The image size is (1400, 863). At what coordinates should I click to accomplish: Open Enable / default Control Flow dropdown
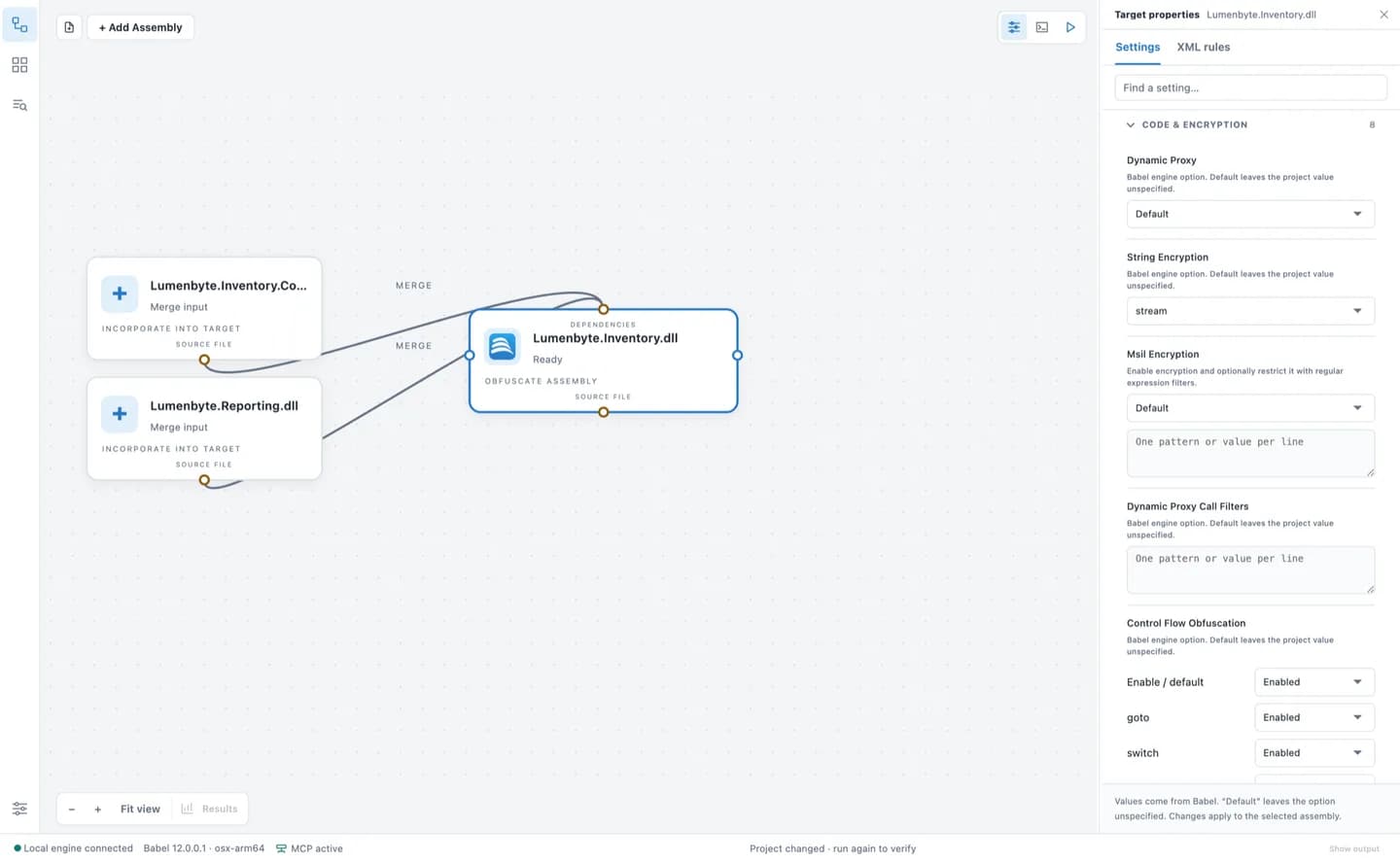pos(1314,682)
